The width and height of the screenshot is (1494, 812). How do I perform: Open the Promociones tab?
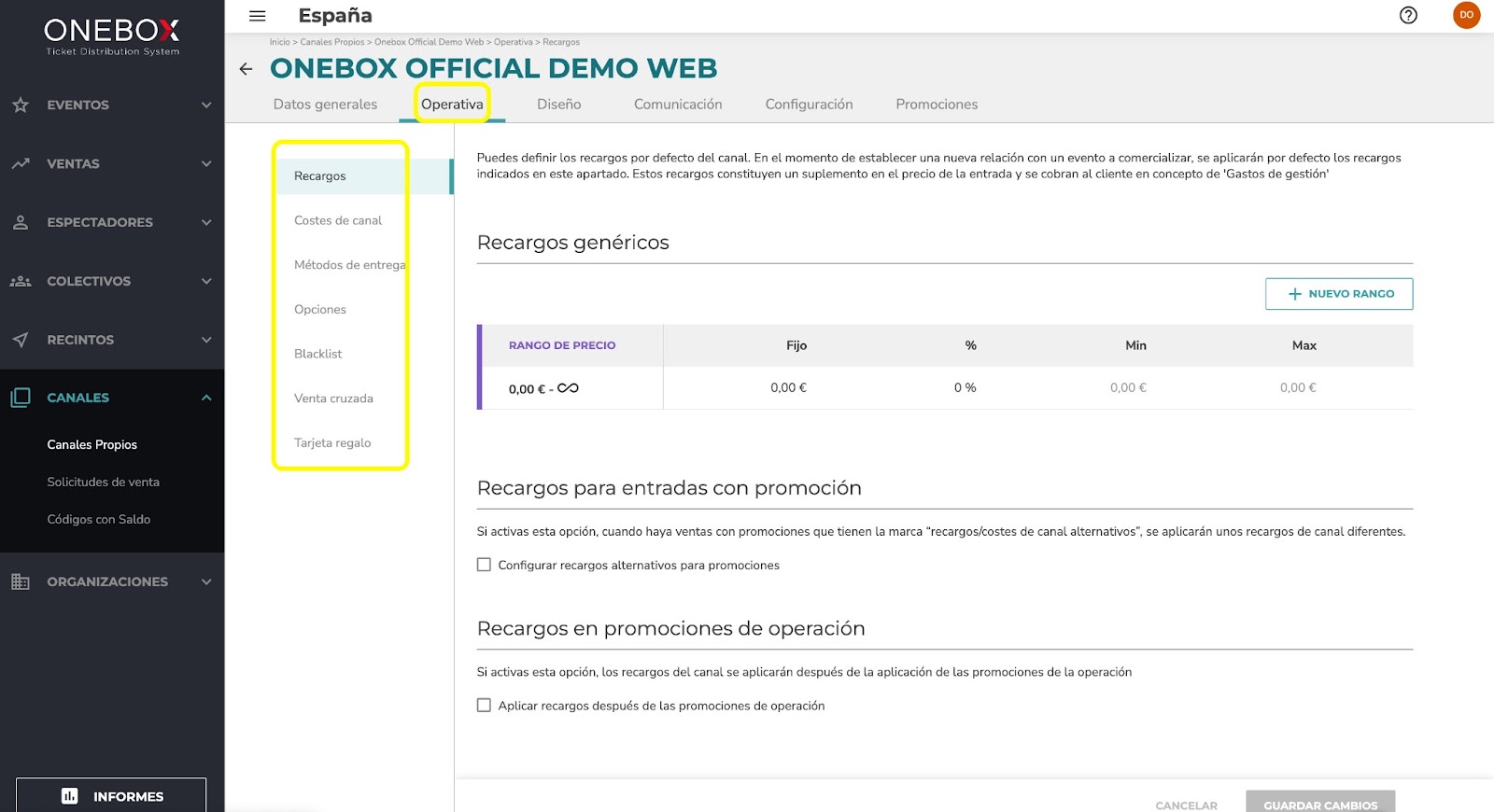pos(937,105)
